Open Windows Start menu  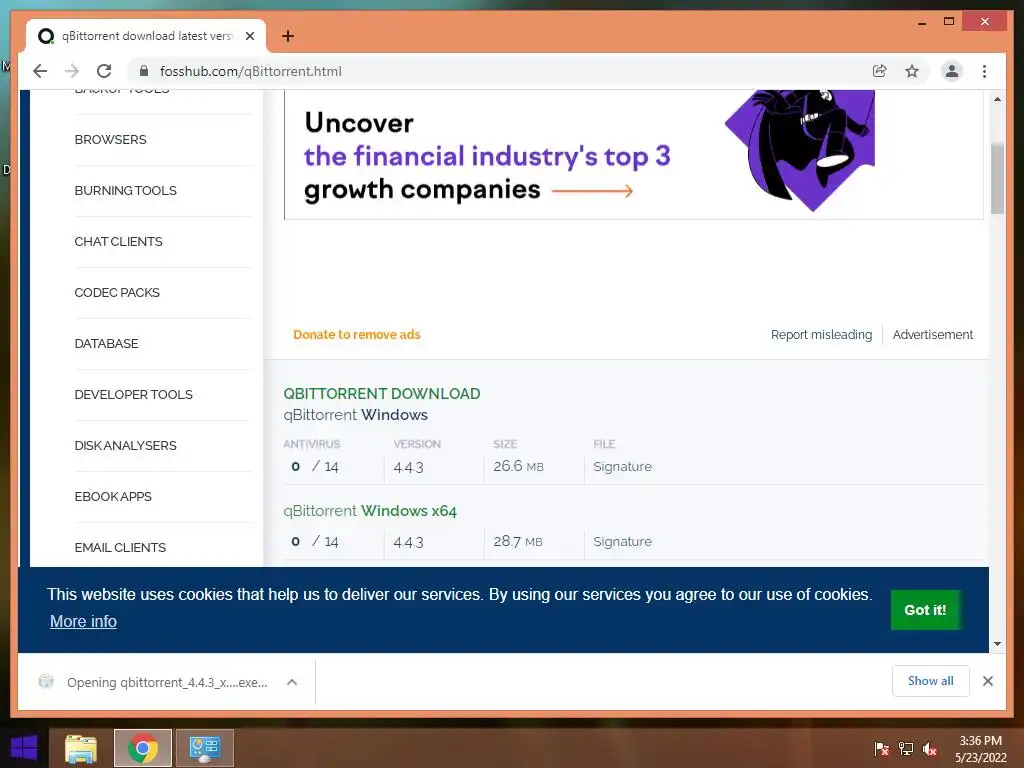[24, 748]
